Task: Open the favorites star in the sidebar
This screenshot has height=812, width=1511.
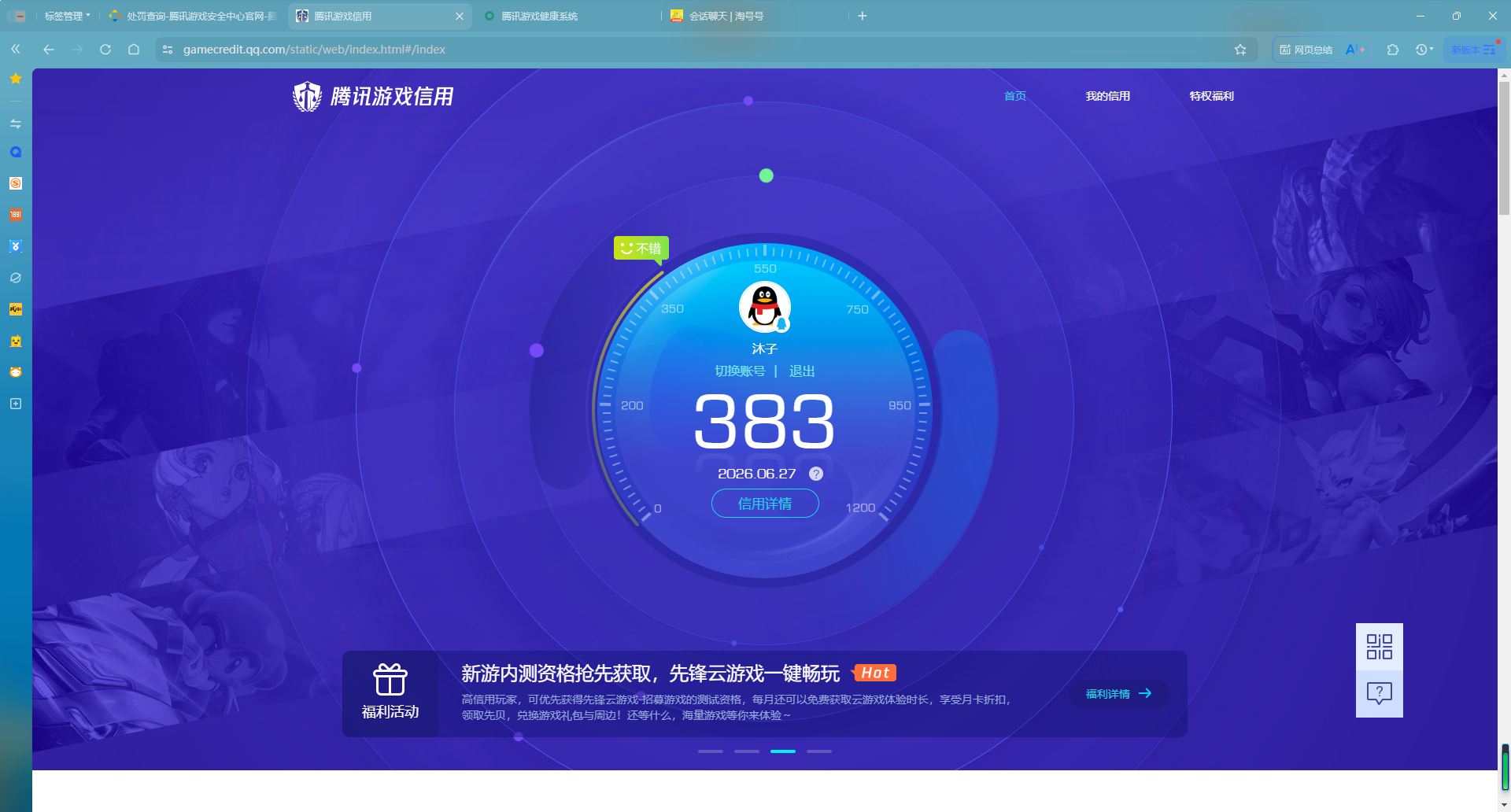Action: [16, 78]
